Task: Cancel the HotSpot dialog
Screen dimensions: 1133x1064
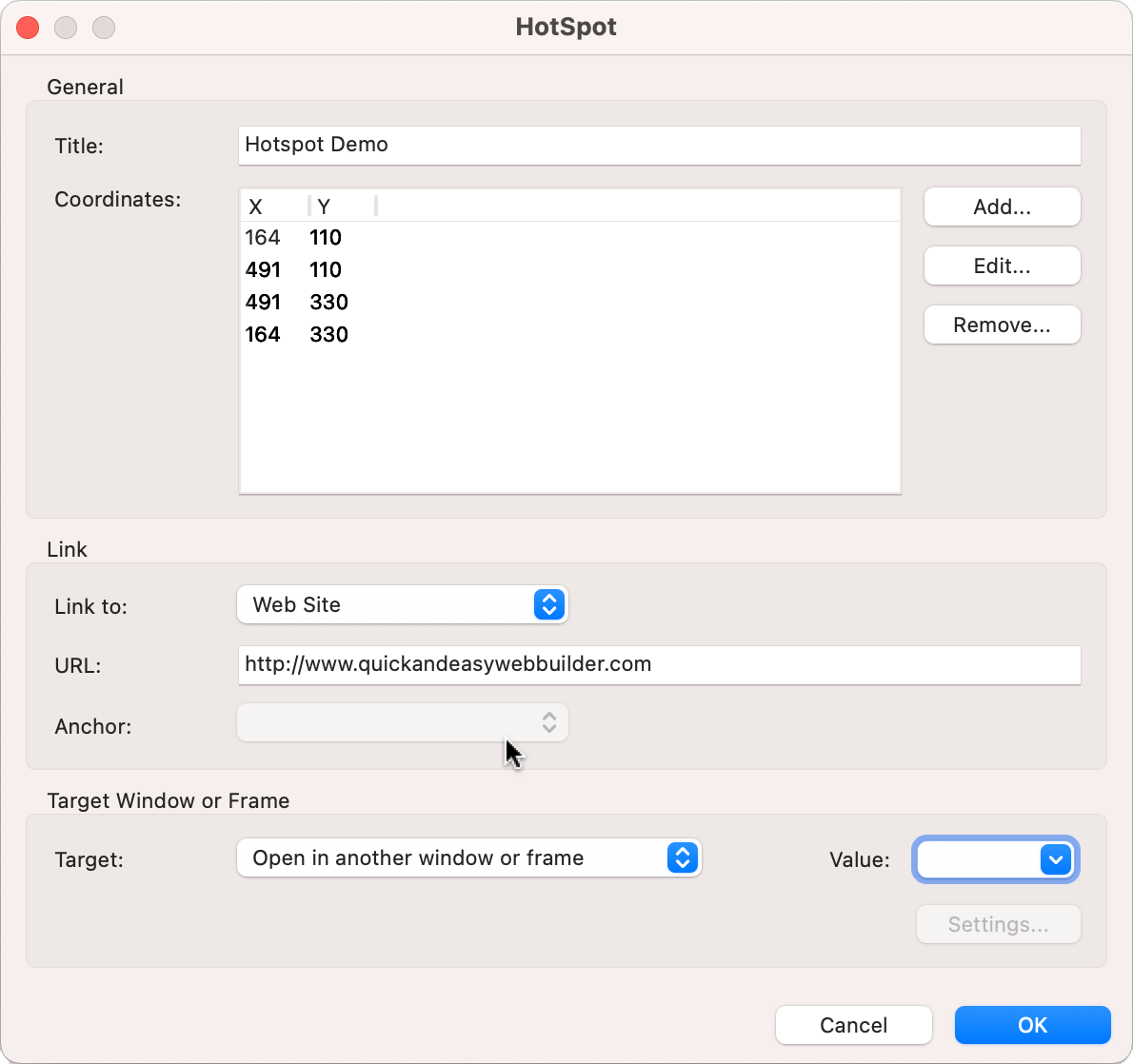Action: click(x=853, y=1025)
